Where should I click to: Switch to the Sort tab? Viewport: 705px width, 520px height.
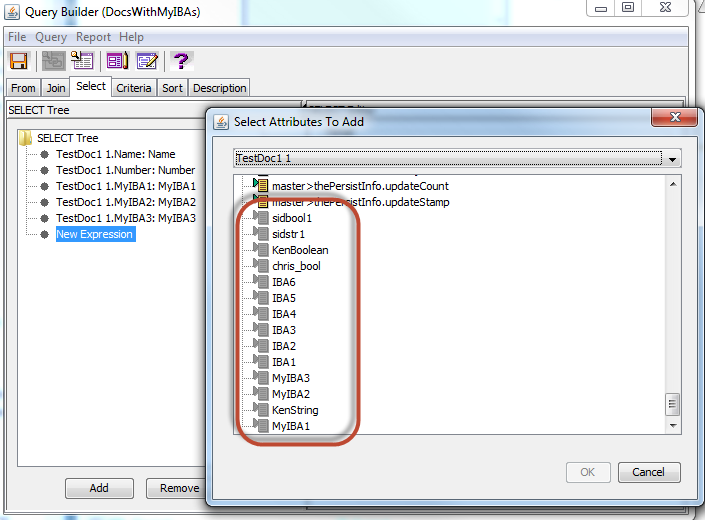pos(172,88)
